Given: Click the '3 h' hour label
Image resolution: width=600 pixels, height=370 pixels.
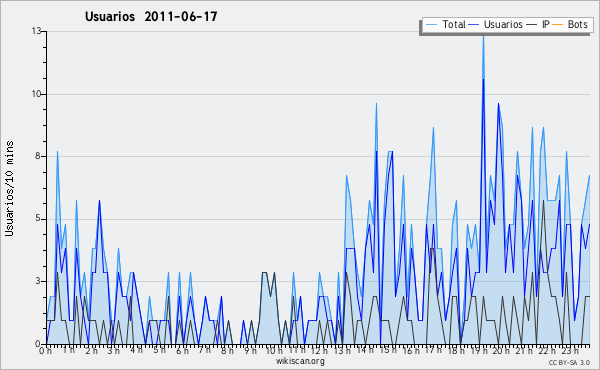Looking at the screenshot, I should tap(114, 351).
